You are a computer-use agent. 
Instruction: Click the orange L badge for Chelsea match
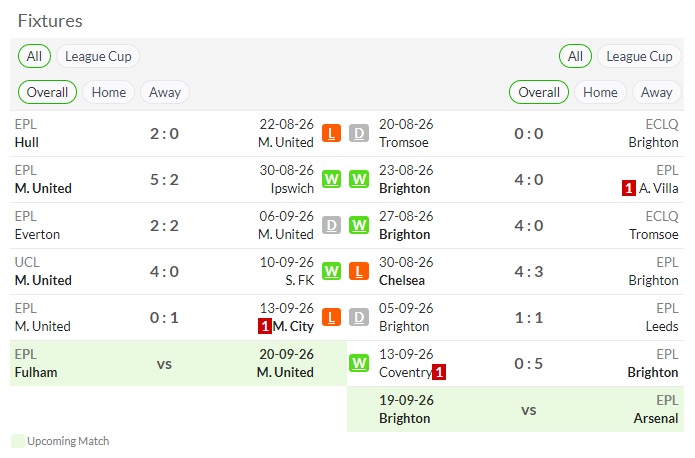pyautogui.click(x=359, y=271)
